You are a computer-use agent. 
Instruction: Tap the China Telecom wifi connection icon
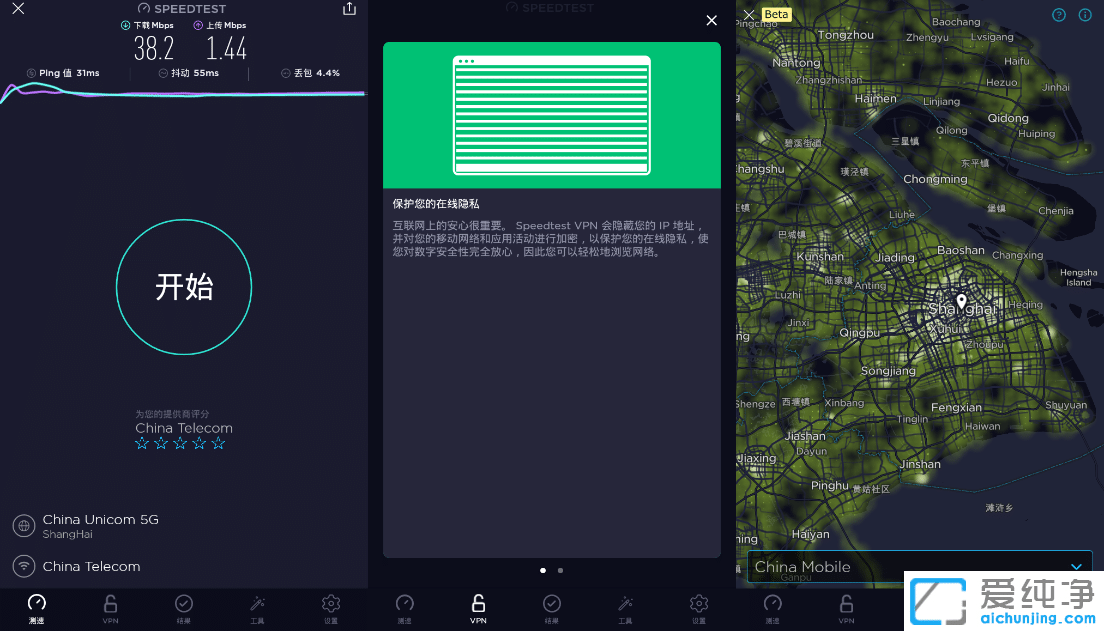coord(24,566)
